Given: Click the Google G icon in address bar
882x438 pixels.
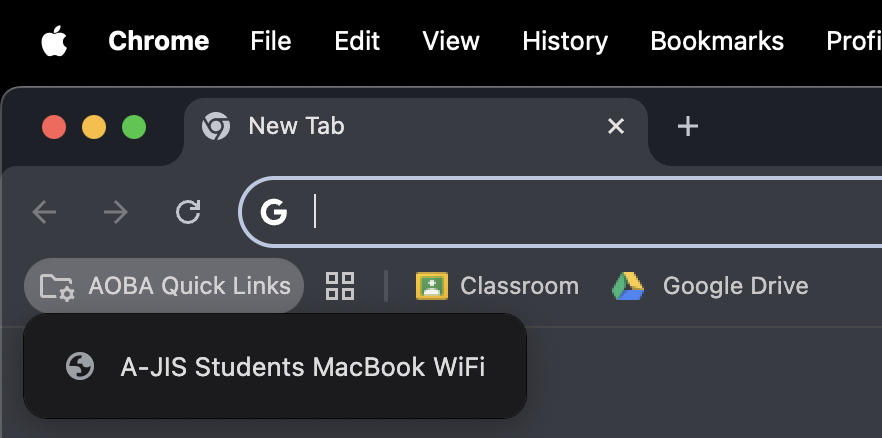Looking at the screenshot, I should click(x=274, y=211).
